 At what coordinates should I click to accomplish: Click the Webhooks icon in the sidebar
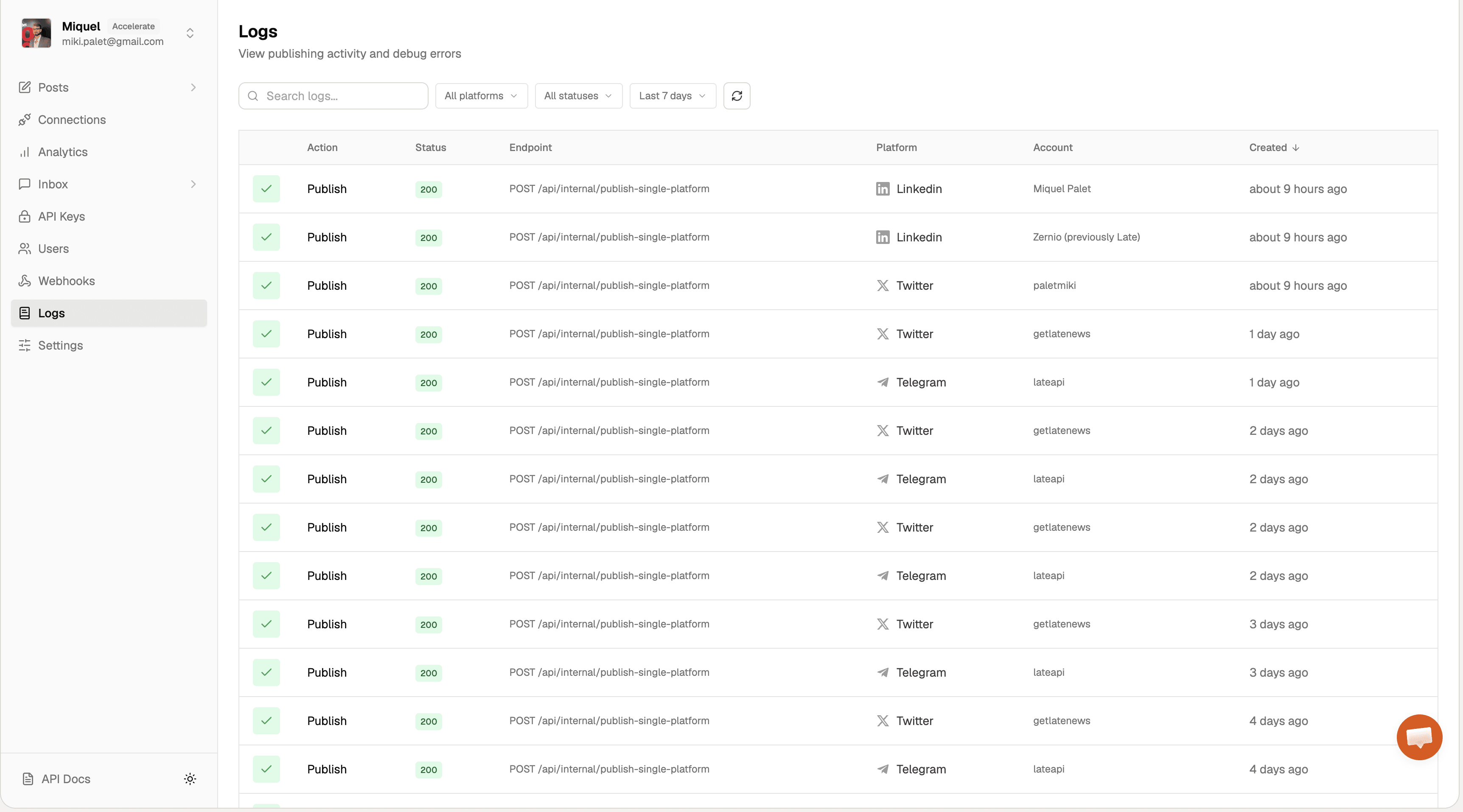(x=25, y=280)
